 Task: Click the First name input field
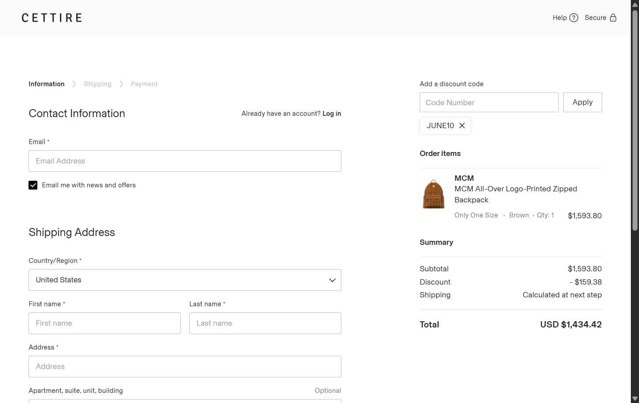click(104, 323)
